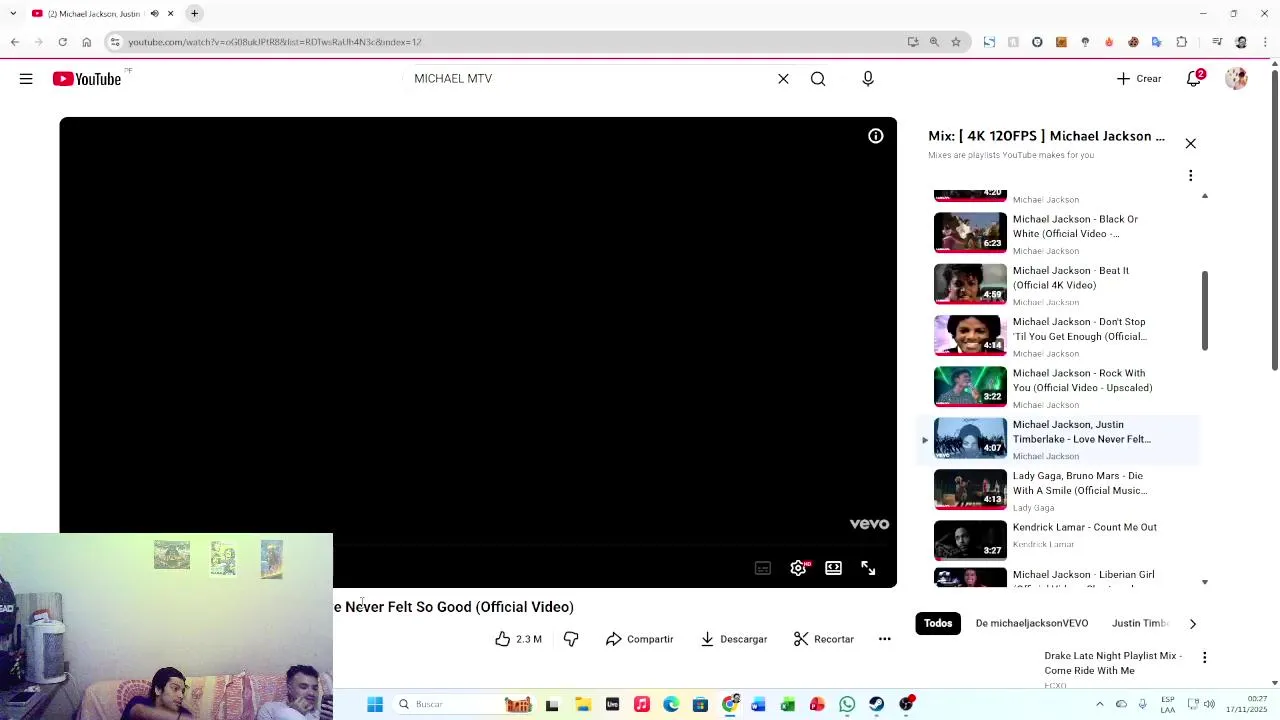
Task: Go to browser home page
Action: tap(86, 42)
